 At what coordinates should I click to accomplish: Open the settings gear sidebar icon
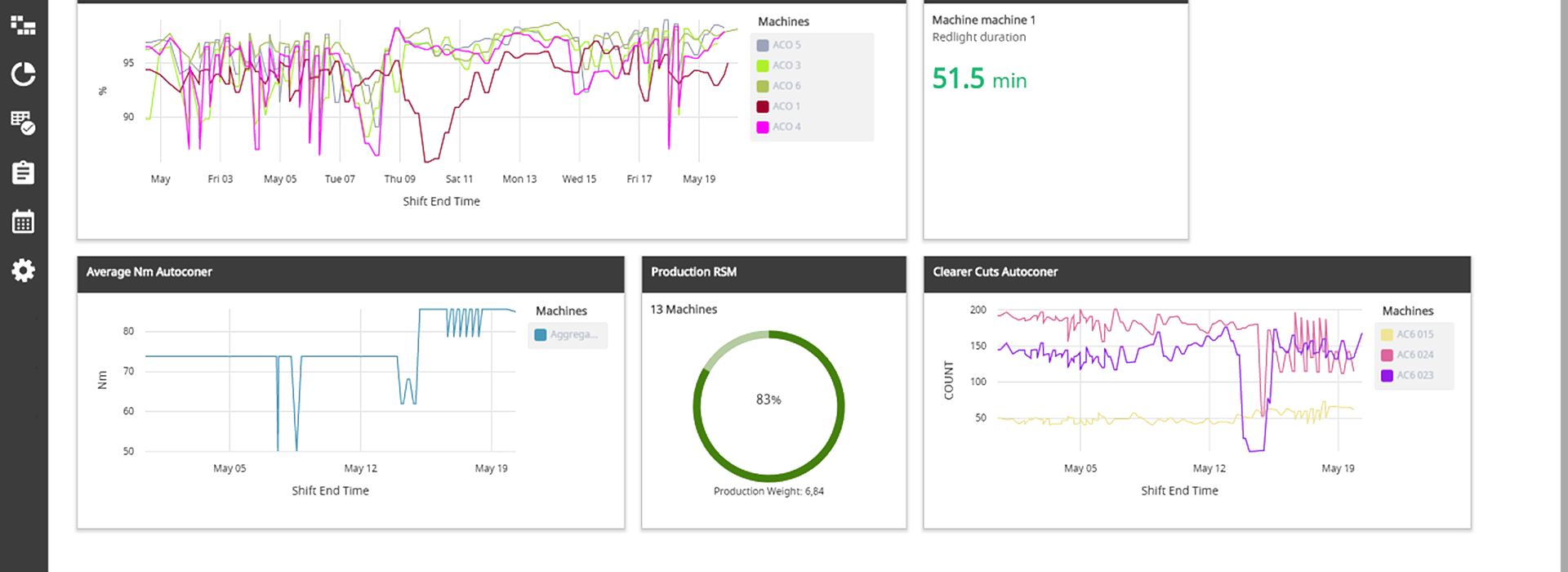click(23, 270)
